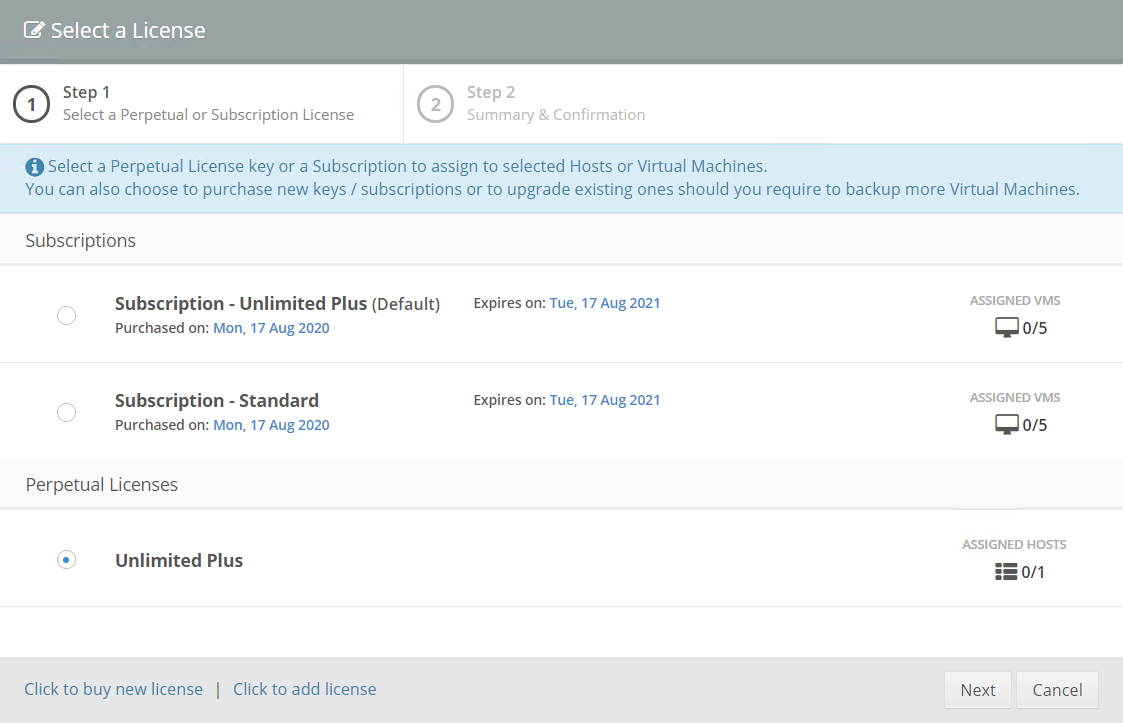Choose the perpetual Unlimited Plus radio button
Screen dimensions: 1123x723
[x=66, y=560]
